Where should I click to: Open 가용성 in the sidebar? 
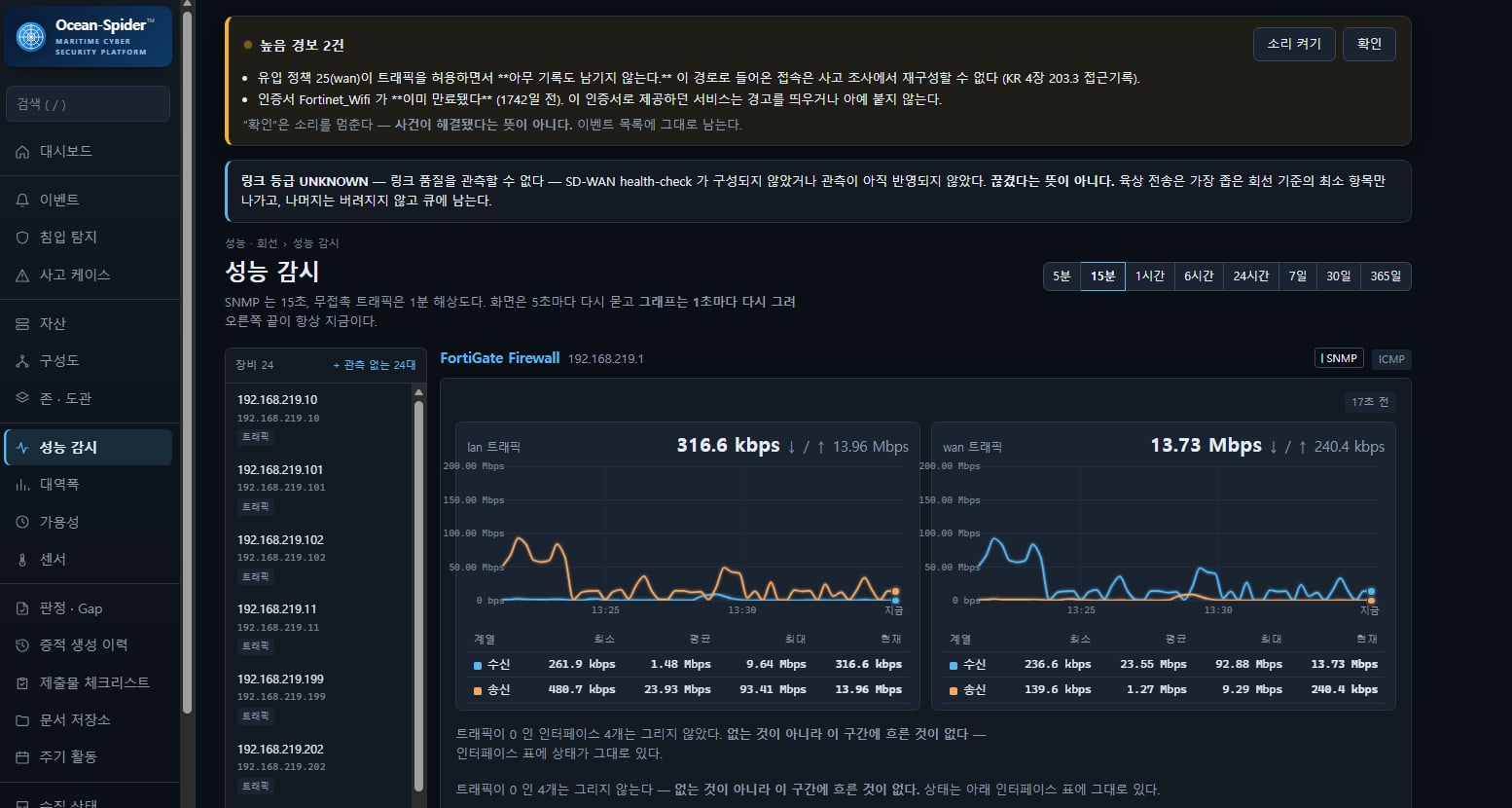pos(89,522)
